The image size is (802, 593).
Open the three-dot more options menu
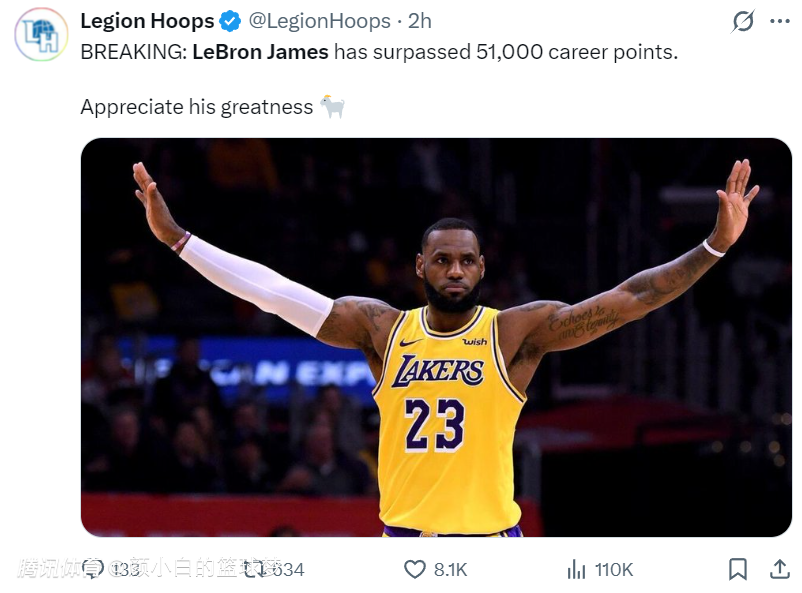point(780,21)
